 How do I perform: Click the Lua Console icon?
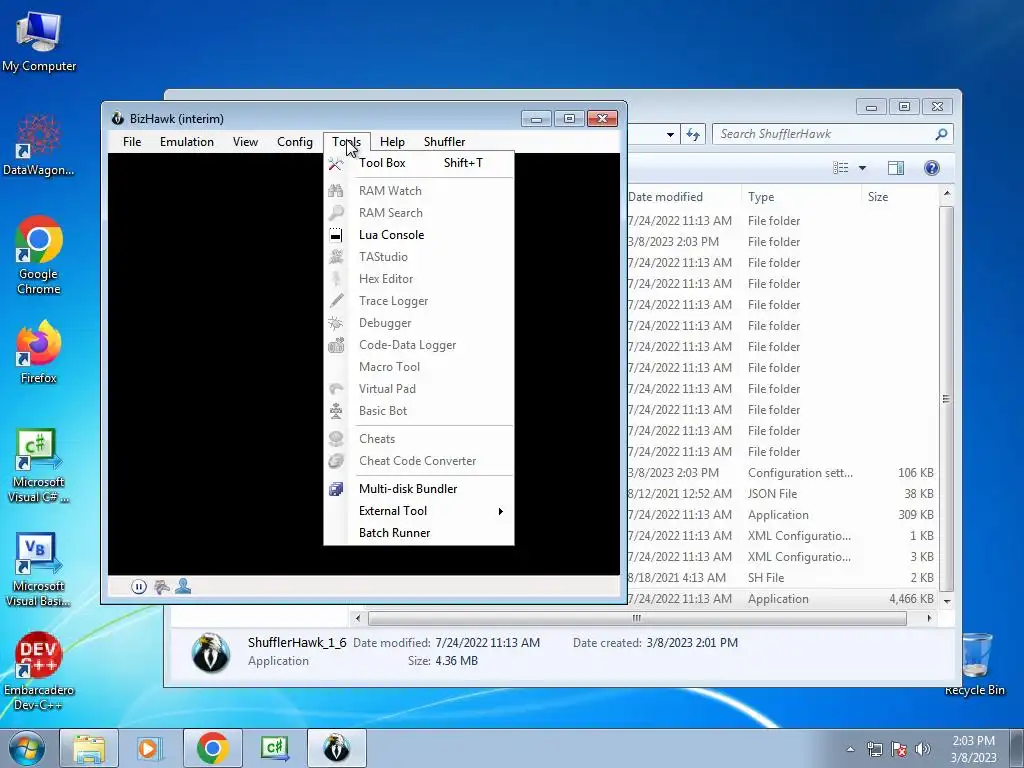336,235
